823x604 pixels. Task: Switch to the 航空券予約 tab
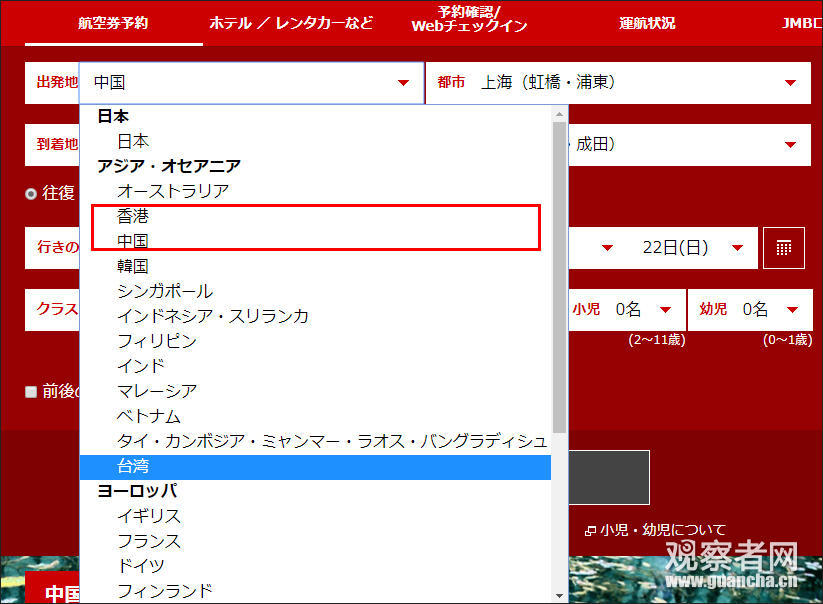(113, 23)
